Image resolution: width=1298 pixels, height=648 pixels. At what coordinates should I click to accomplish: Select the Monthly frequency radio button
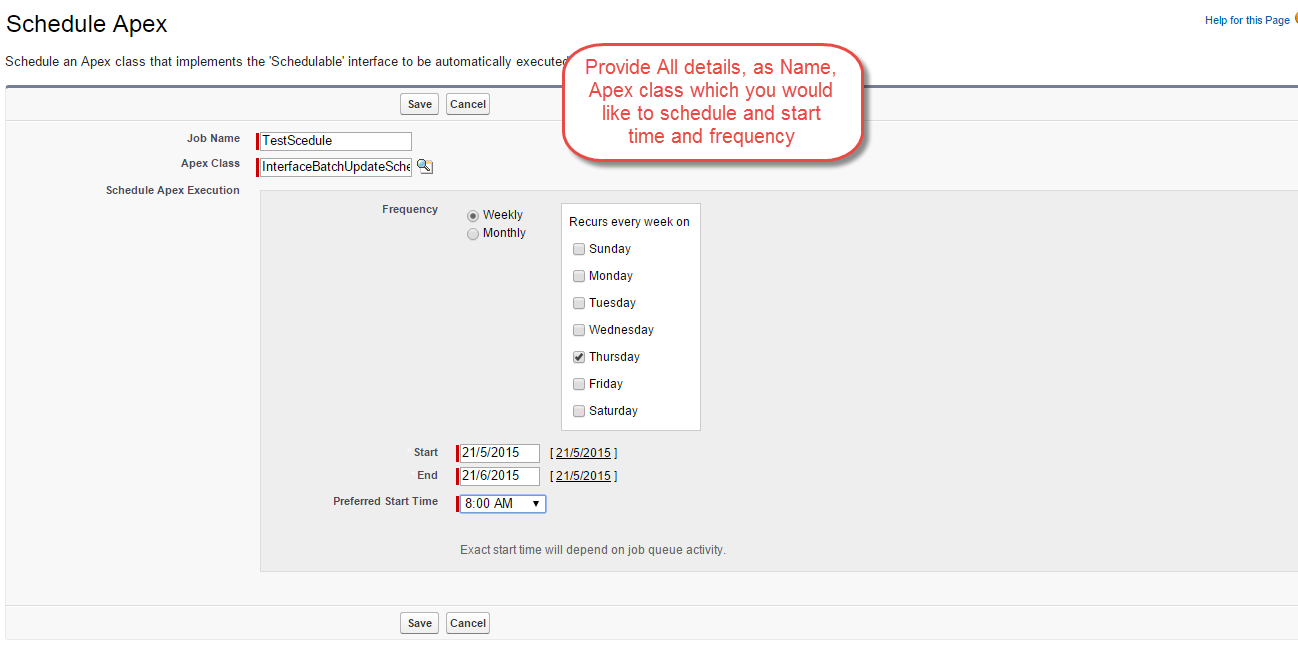473,234
